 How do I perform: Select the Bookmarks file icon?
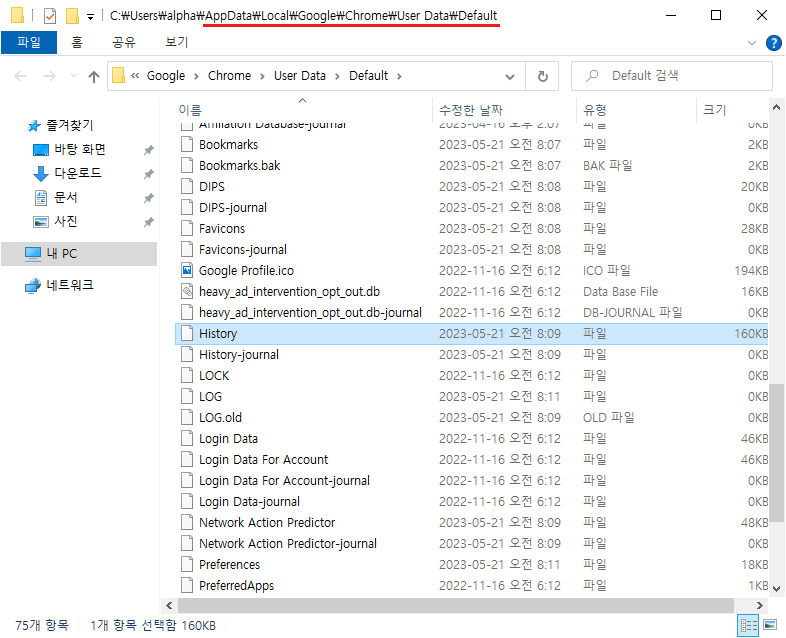tap(187, 144)
